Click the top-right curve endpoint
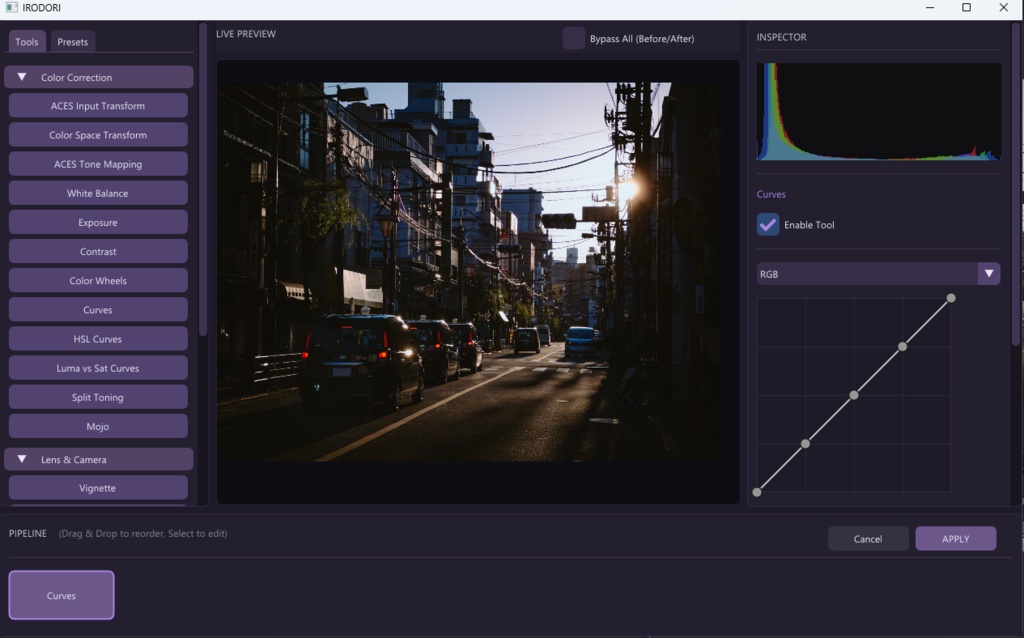Screen dimensions: 1024x638 coord(951,298)
